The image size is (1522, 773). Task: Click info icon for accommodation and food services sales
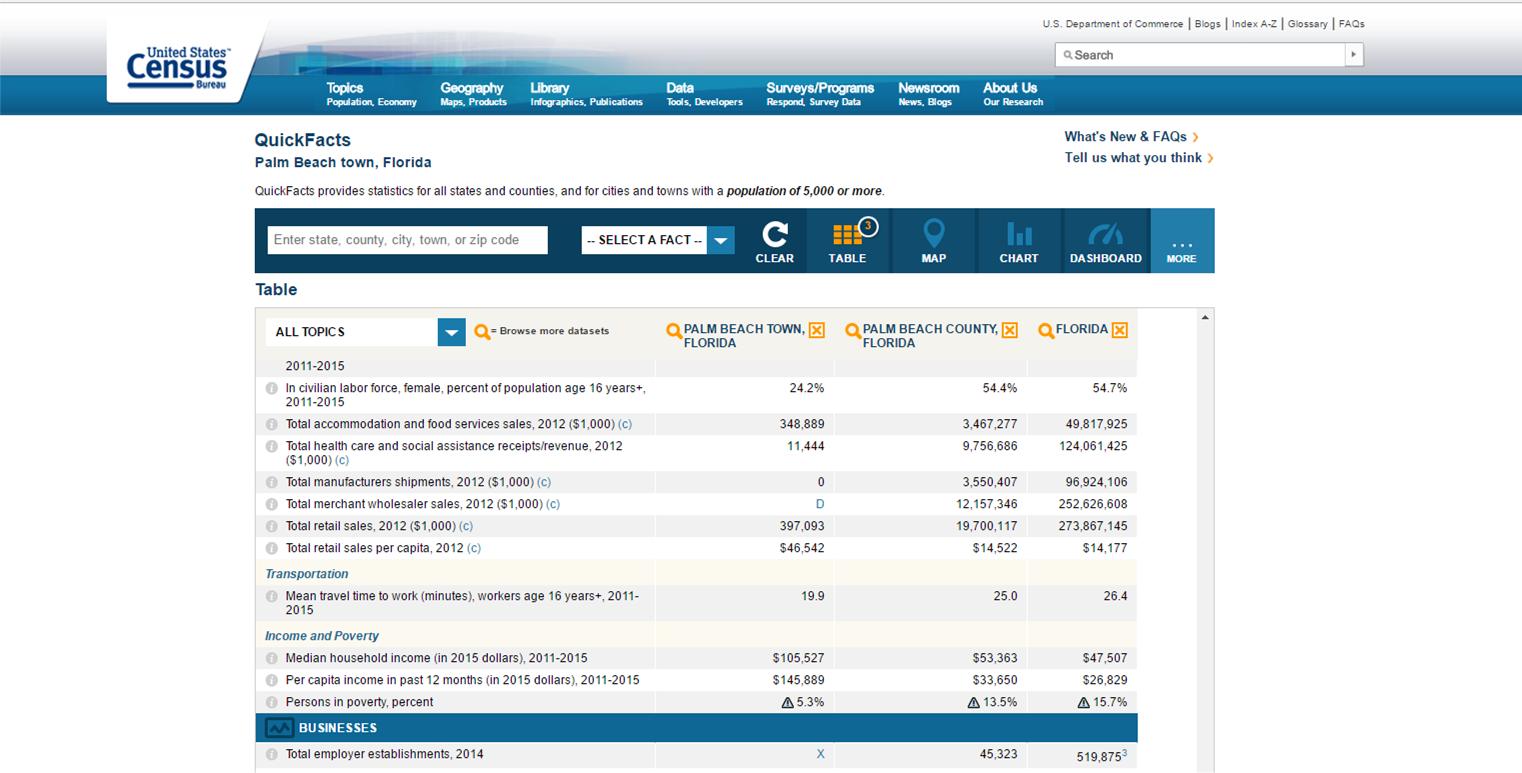[271, 424]
